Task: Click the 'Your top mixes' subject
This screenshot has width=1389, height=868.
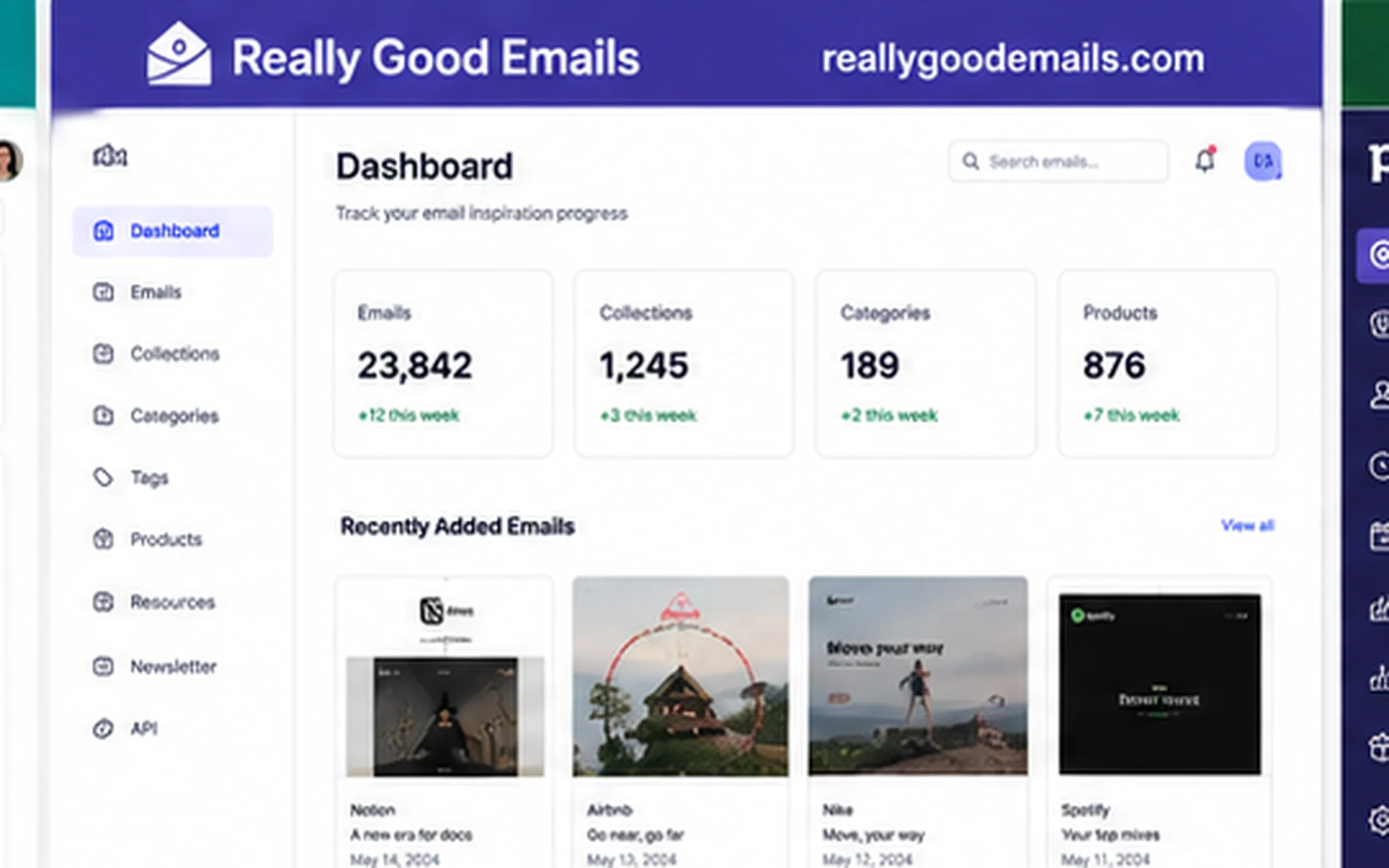Action: 1110,835
